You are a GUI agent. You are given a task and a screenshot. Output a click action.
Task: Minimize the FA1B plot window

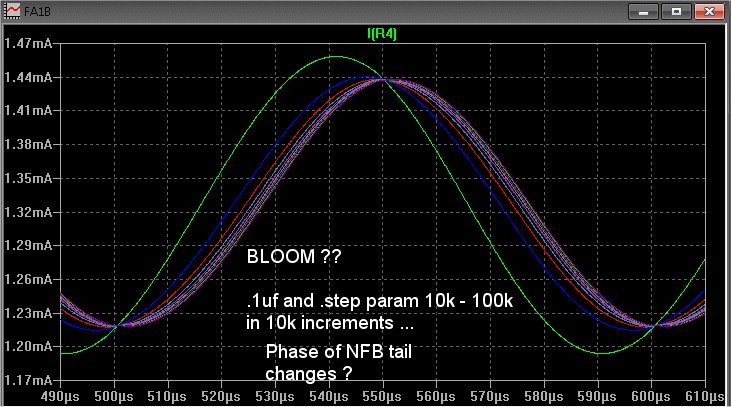643,12
